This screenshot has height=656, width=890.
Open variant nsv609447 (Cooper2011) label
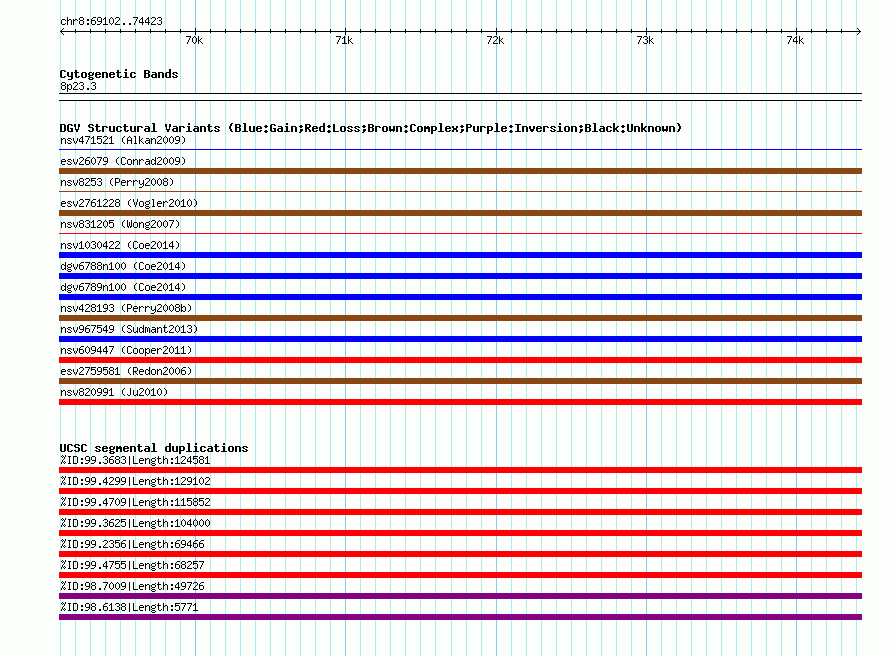[x=126, y=350]
